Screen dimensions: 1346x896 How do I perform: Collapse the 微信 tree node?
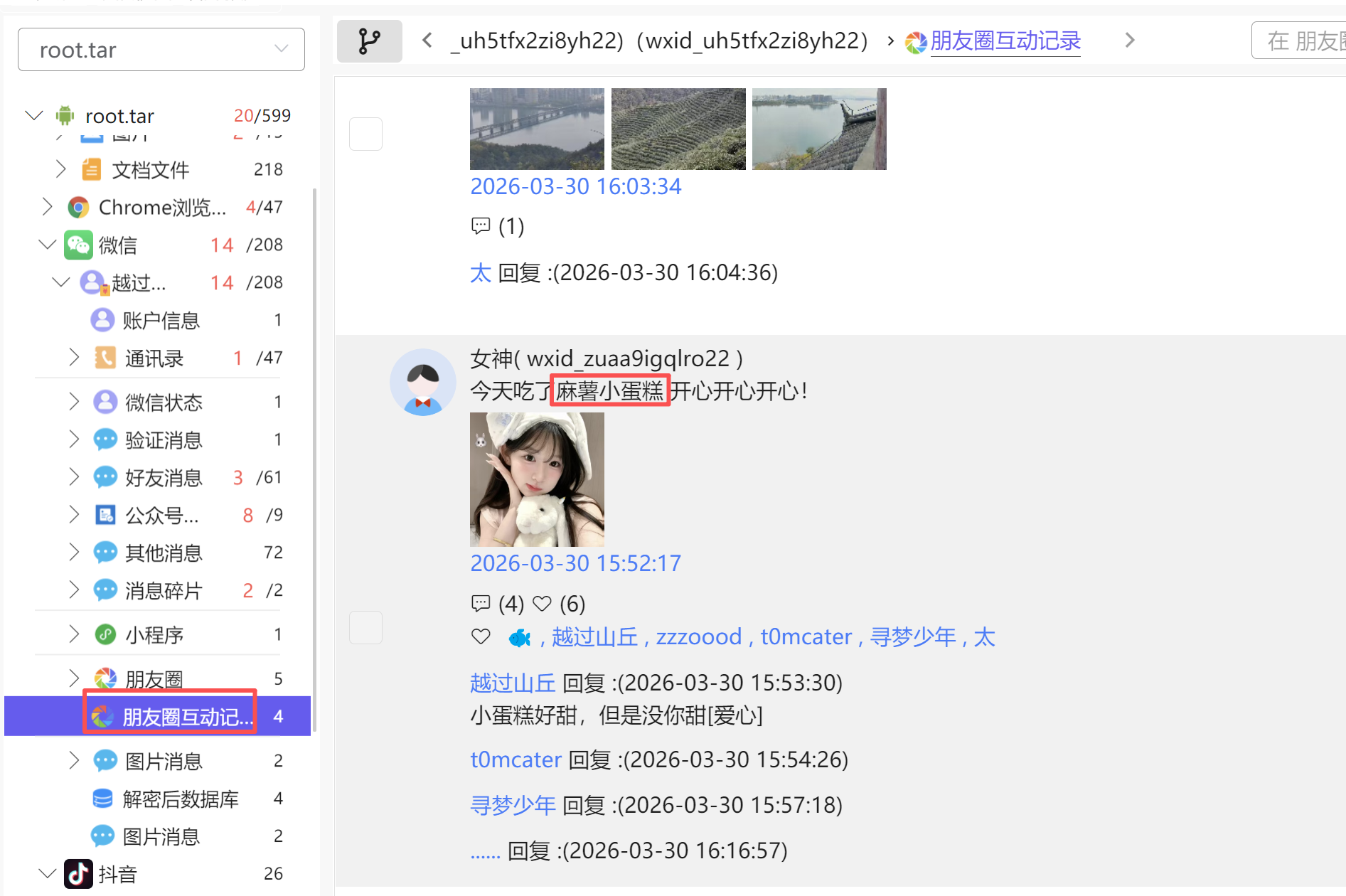pos(48,245)
